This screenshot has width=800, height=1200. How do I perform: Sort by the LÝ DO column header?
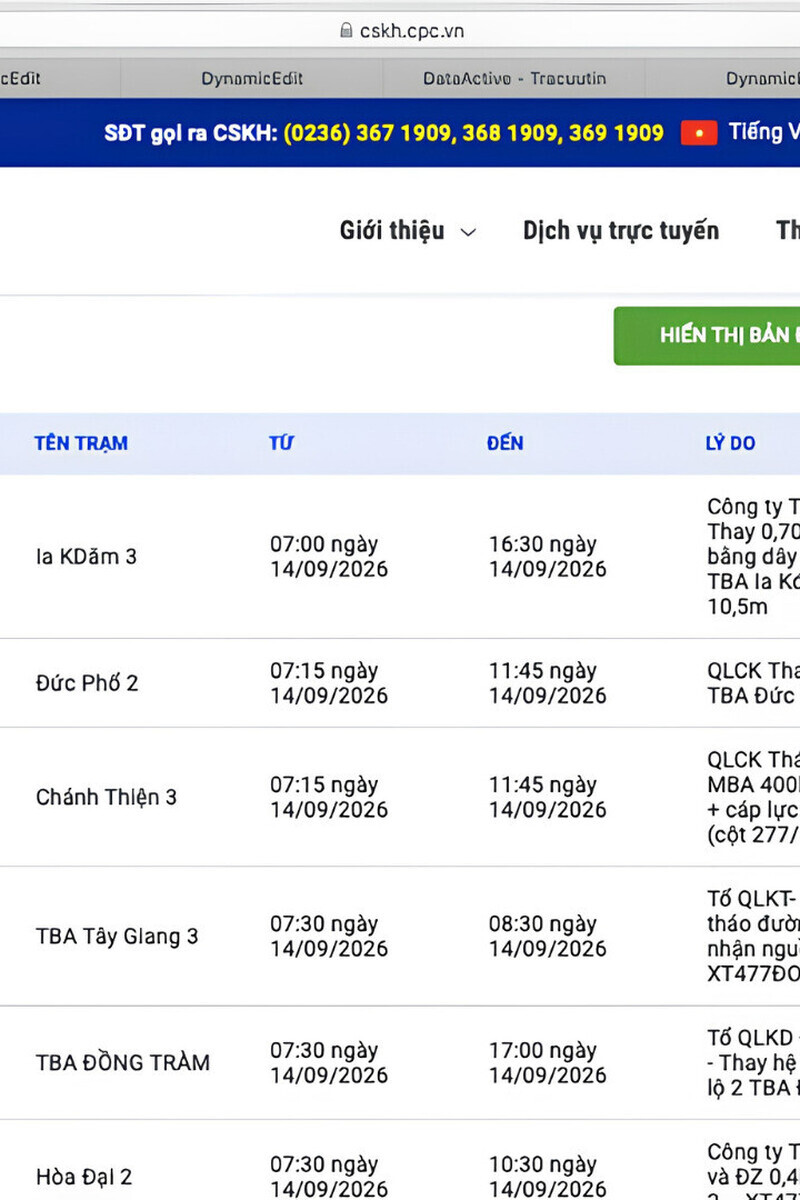[x=730, y=443]
